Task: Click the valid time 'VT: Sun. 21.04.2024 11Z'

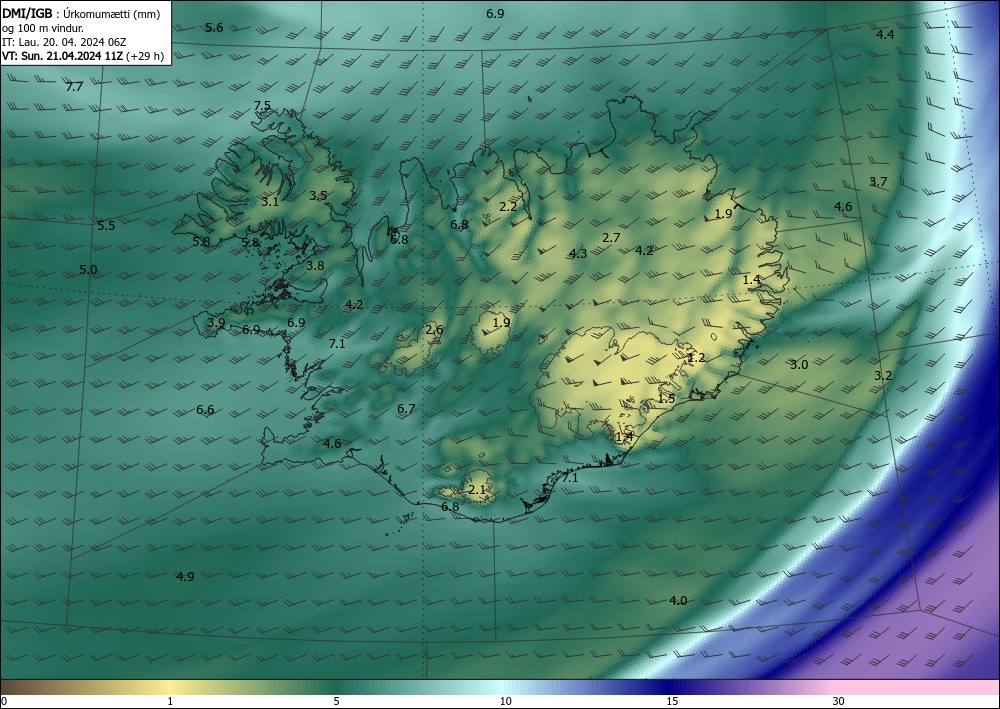Action: pos(62,56)
